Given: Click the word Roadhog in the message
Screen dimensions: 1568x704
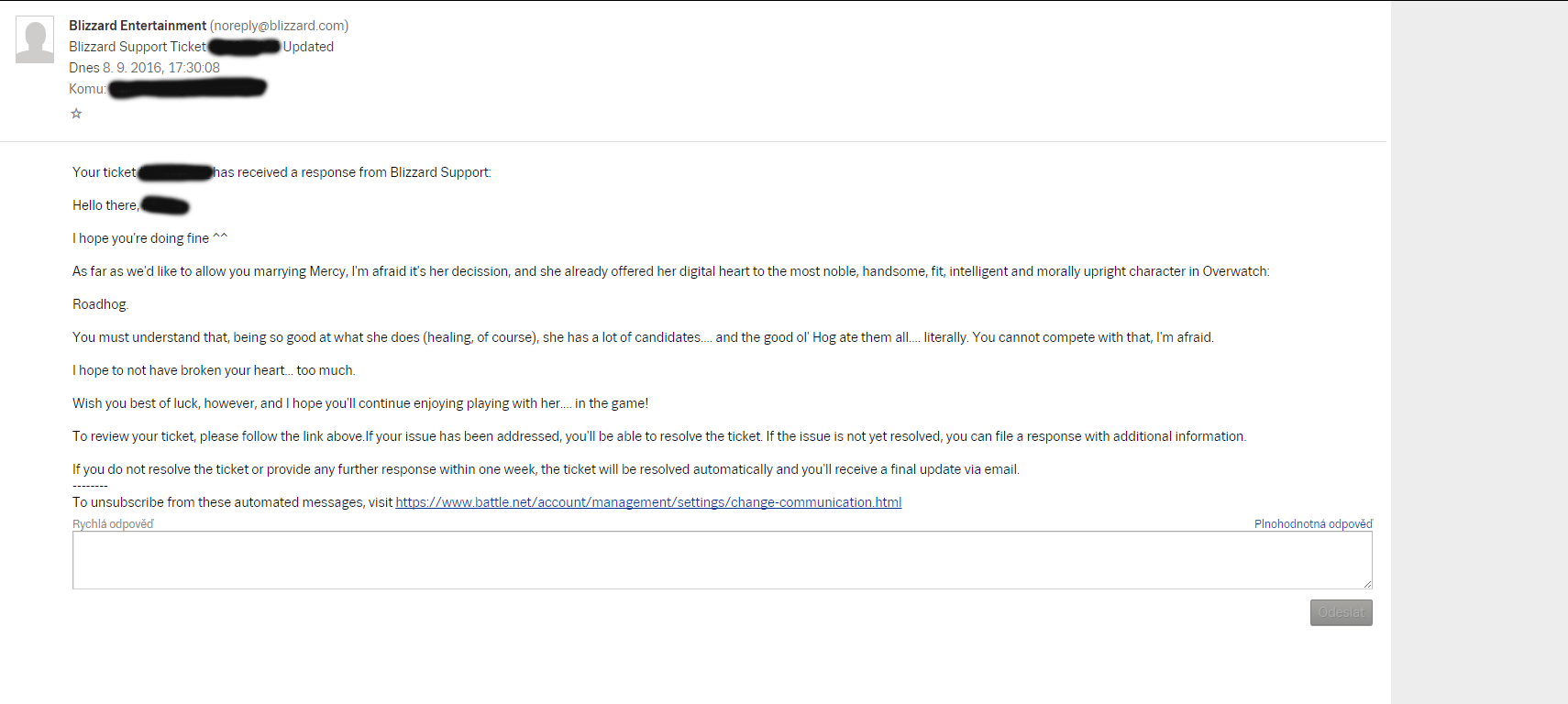Looking at the screenshot, I should tap(100, 304).
